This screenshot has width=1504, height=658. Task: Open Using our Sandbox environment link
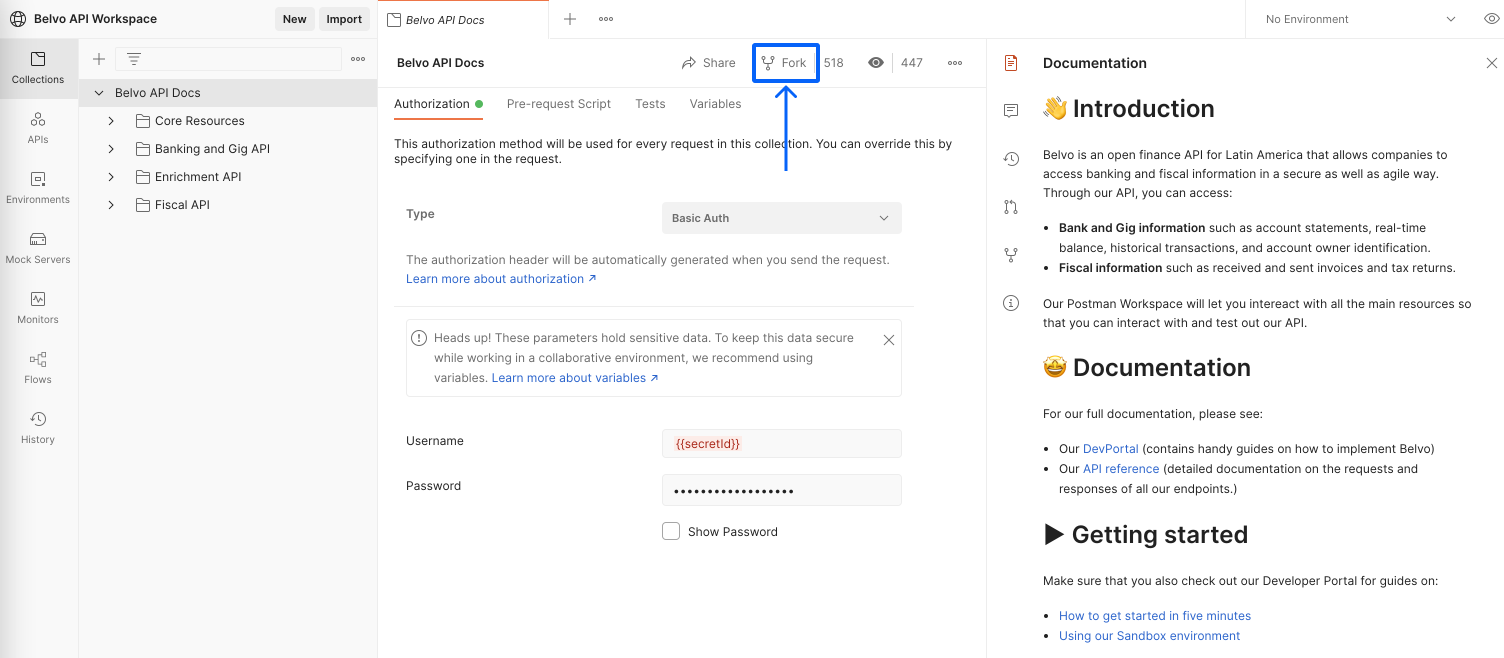click(x=1149, y=636)
